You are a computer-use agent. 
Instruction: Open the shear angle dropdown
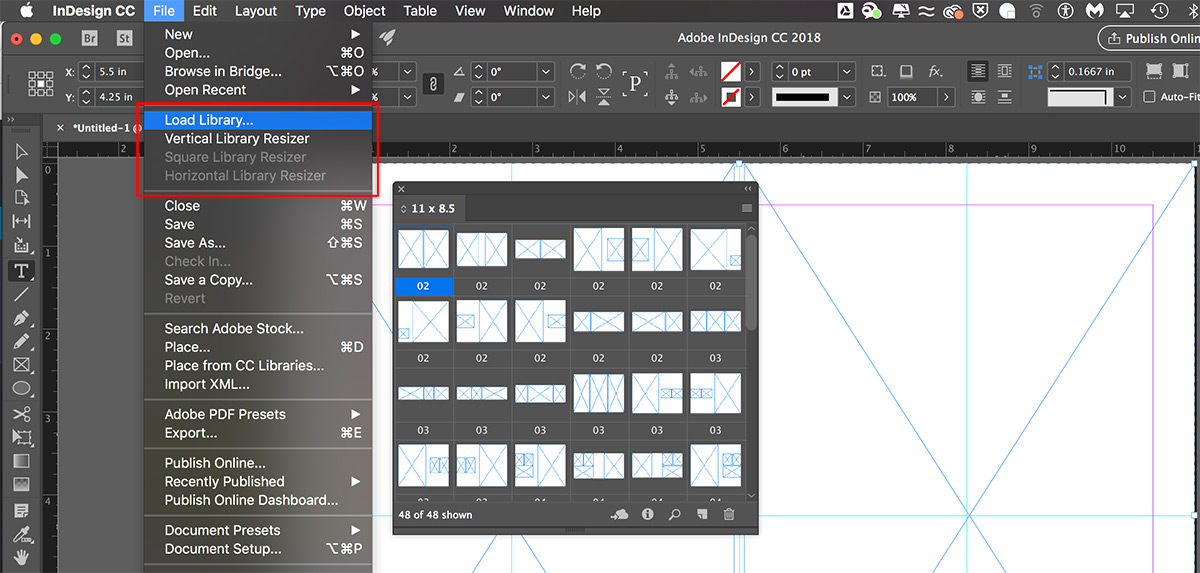(545, 97)
